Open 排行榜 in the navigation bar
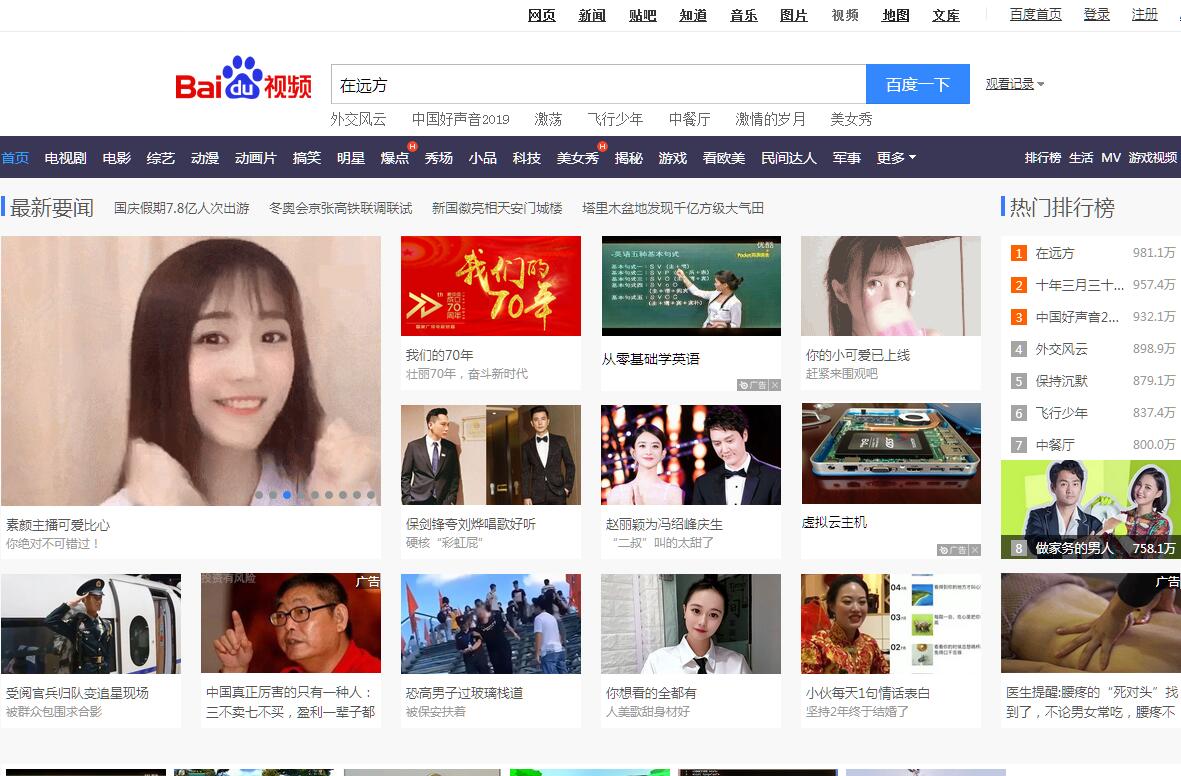This screenshot has width=1181, height=776. tap(1042, 157)
